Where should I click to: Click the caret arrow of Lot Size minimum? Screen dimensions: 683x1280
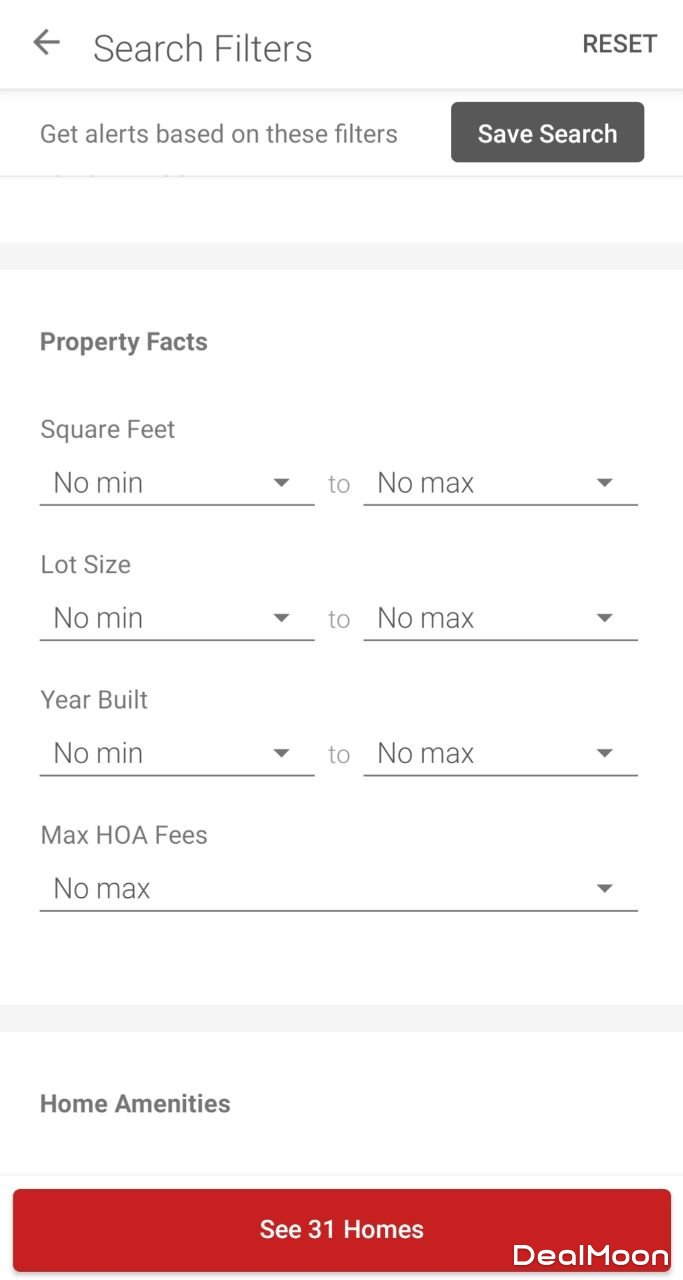(x=281, y=618)
